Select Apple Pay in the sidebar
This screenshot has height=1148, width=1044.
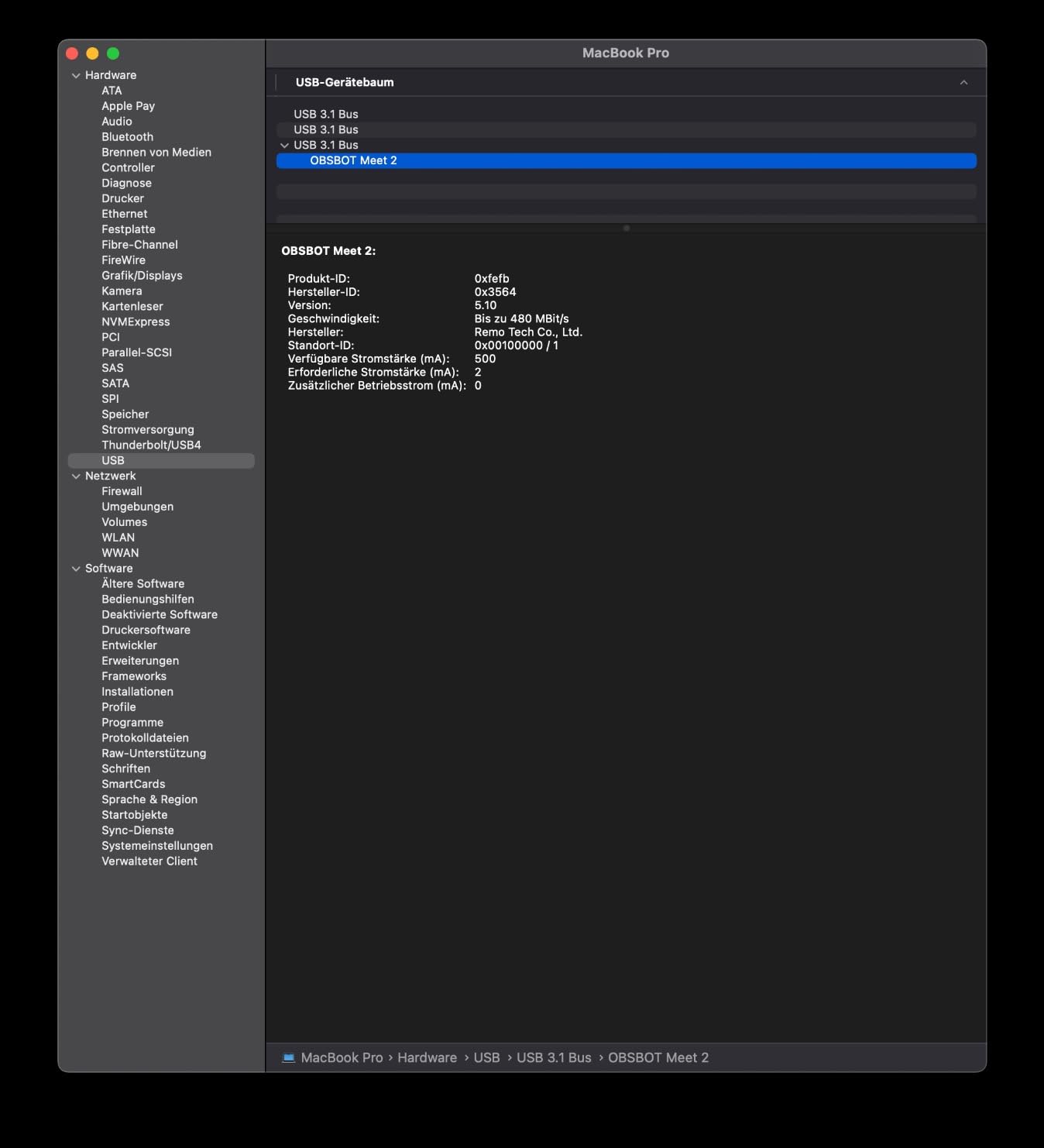[128, 106]
